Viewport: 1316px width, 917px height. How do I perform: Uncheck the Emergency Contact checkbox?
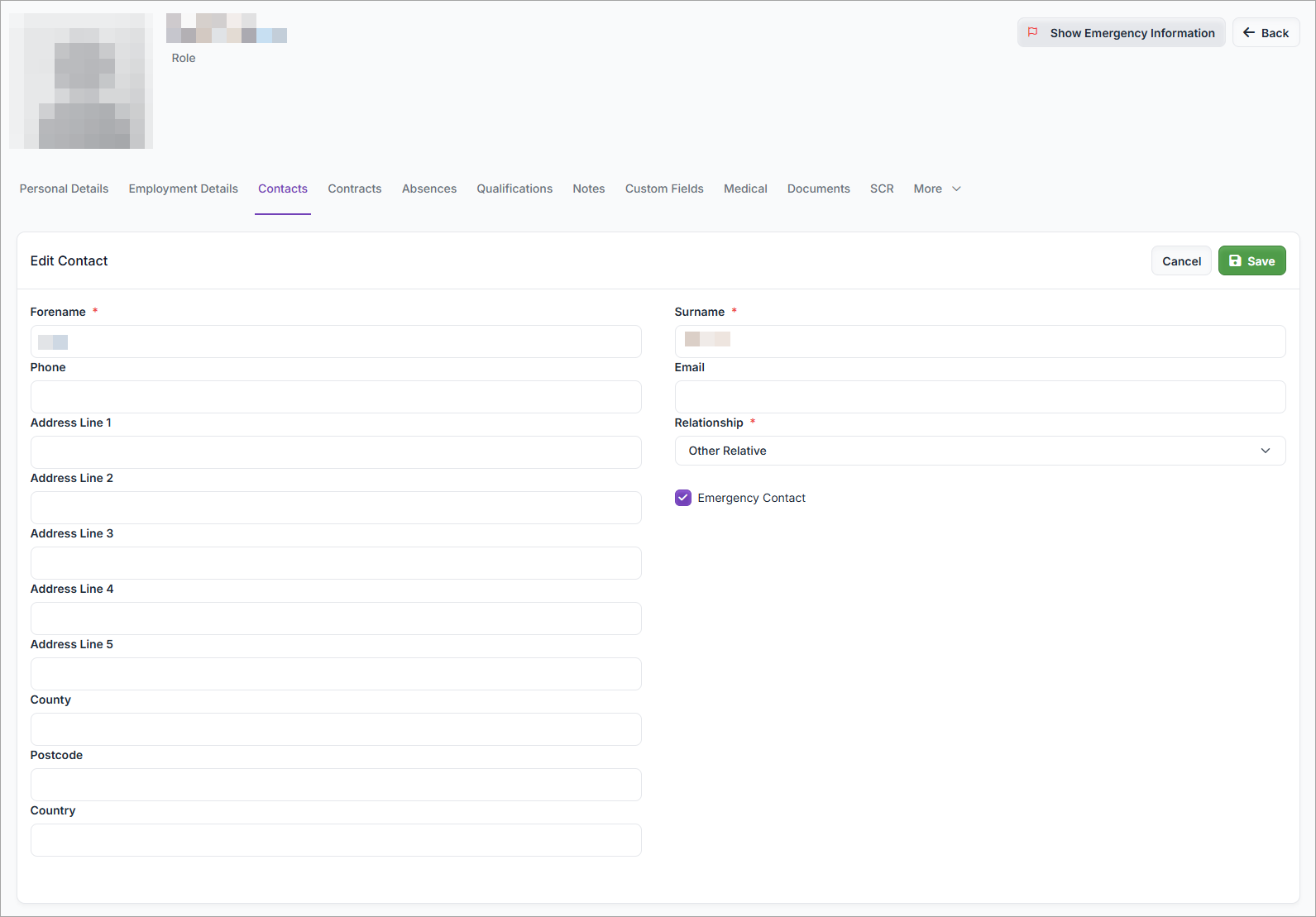point(683,498)
